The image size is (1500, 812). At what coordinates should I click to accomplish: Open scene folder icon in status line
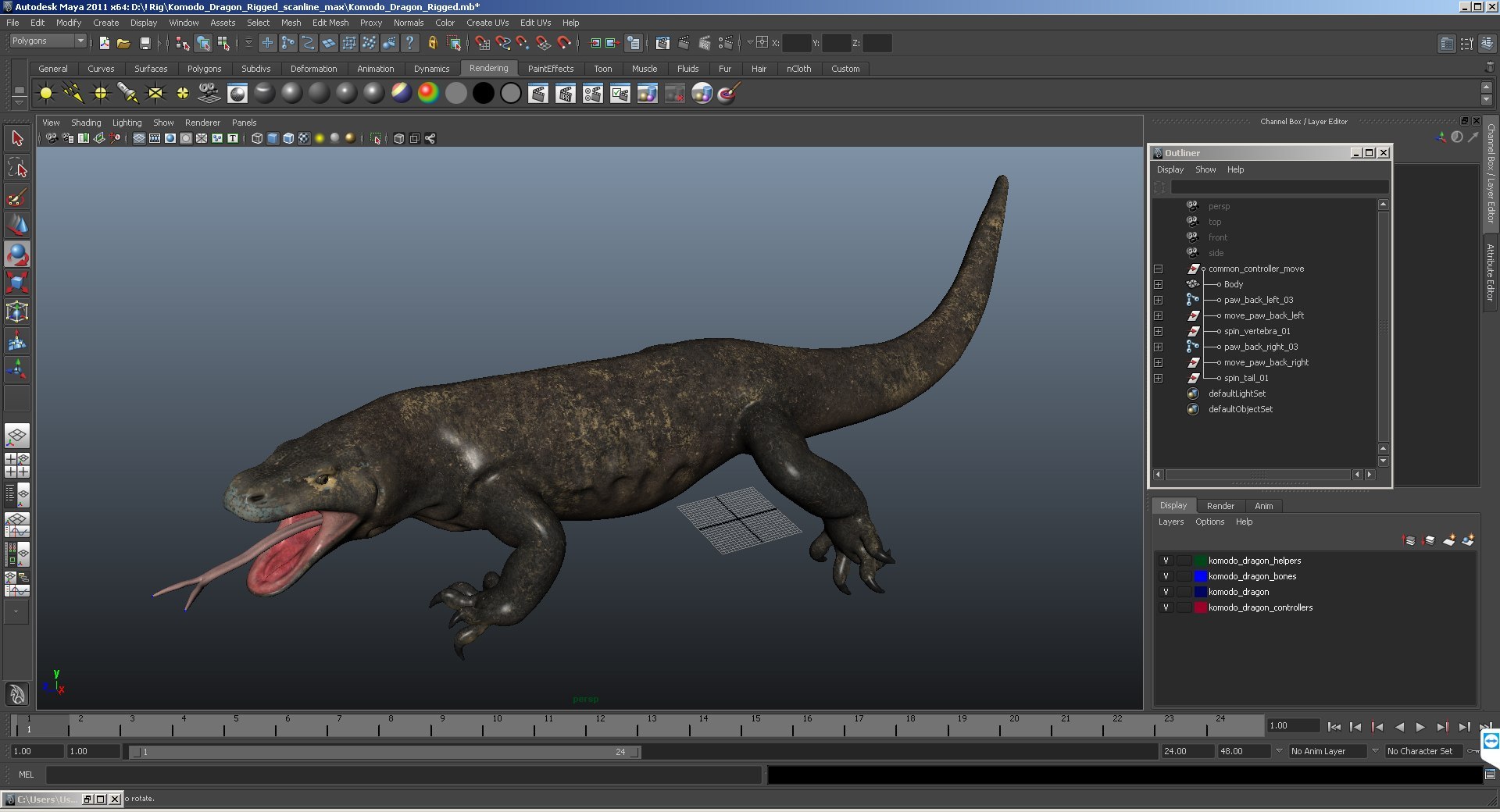coord(123,43)
